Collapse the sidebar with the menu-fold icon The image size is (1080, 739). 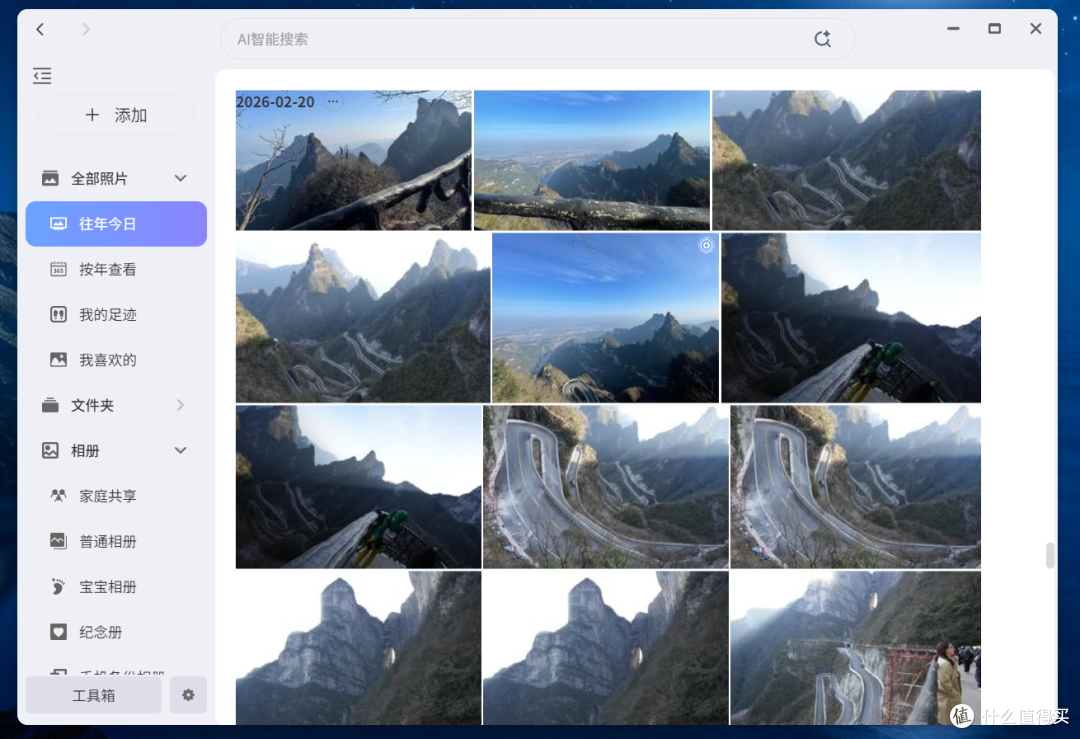click(x=42, y=76)
